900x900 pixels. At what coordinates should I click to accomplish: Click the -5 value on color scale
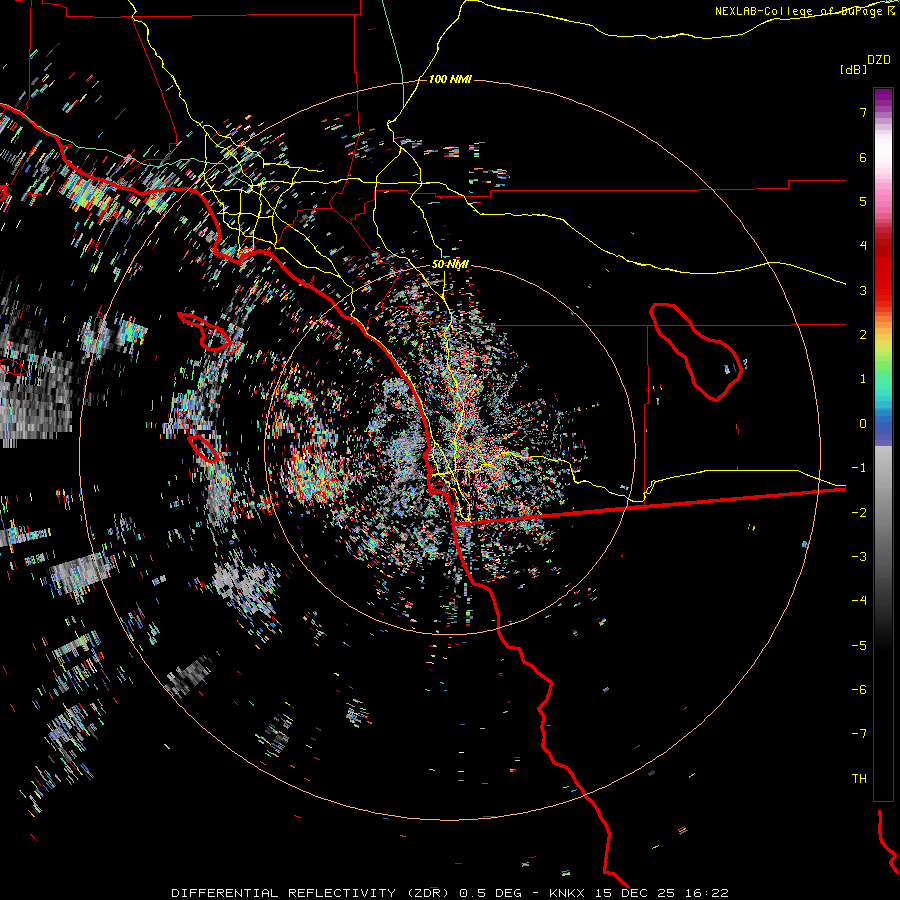coord(859,646)
